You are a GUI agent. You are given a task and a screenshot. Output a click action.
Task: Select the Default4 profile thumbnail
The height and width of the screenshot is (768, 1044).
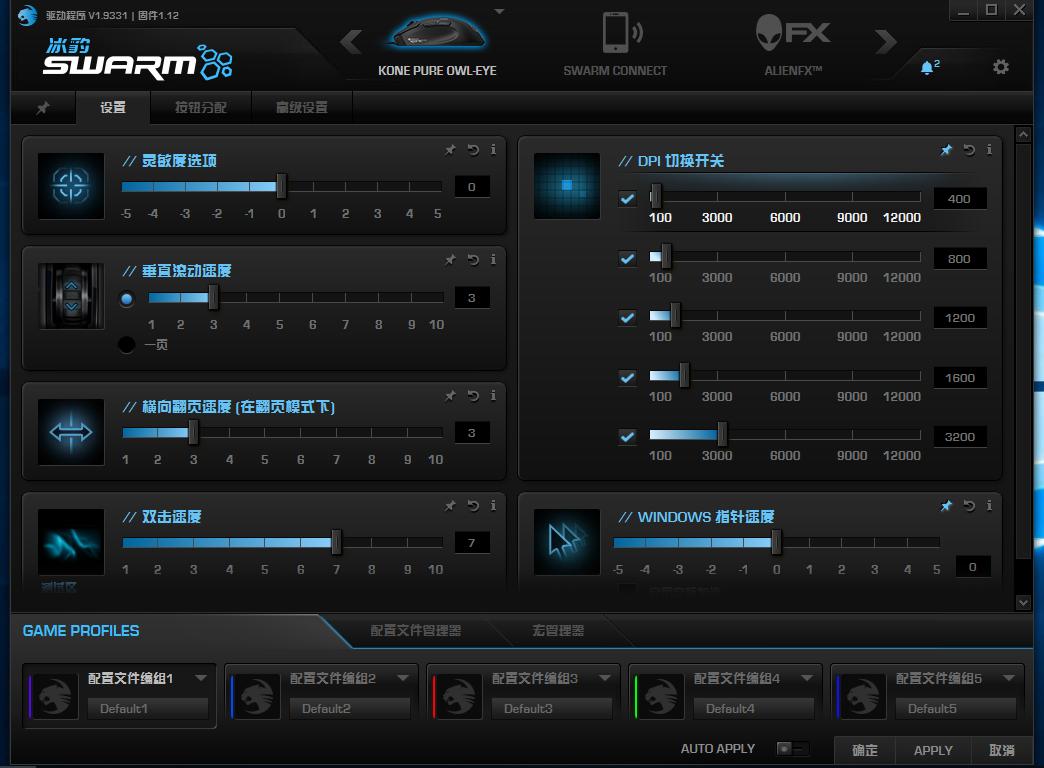coord(660,696)
